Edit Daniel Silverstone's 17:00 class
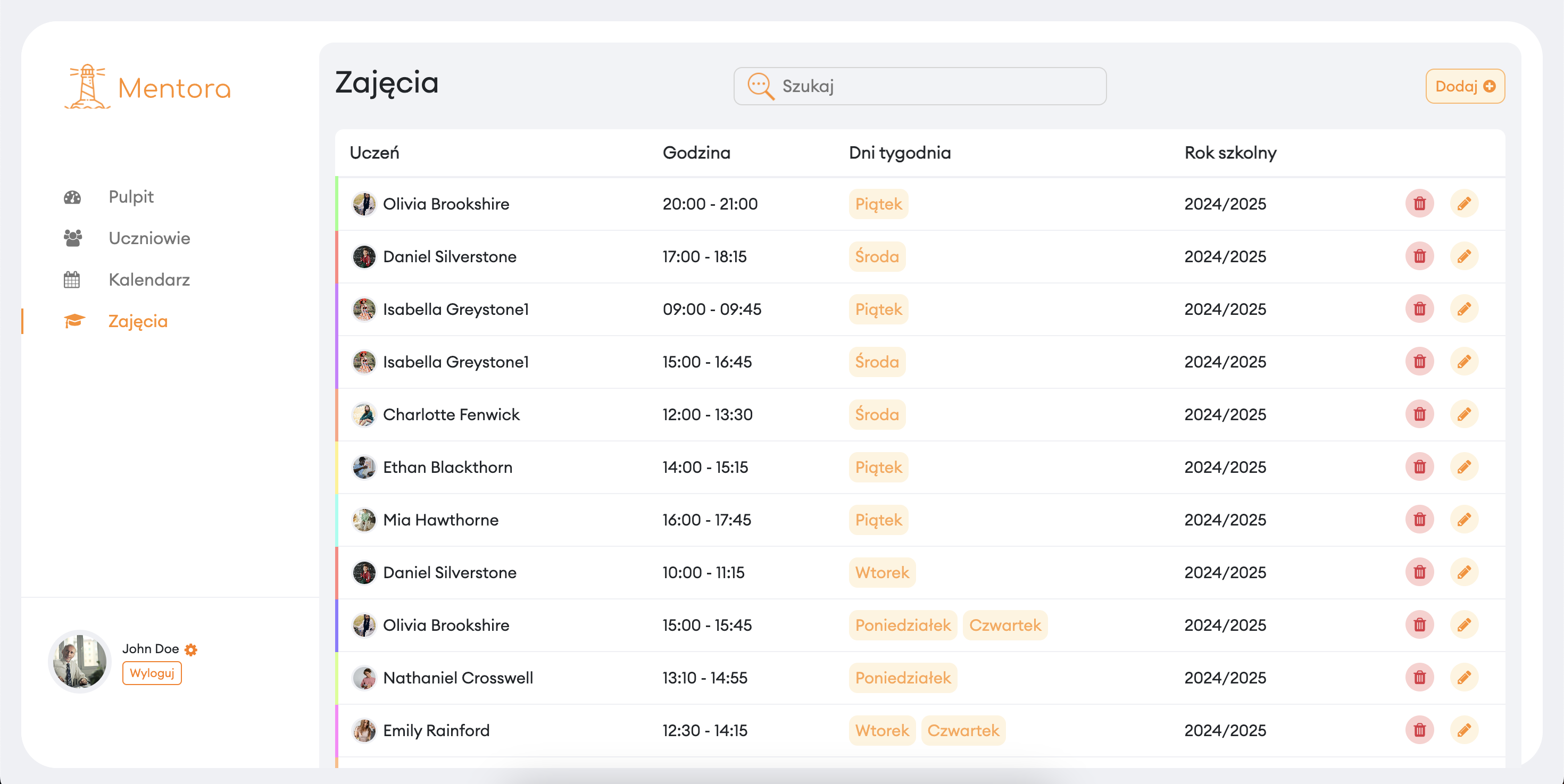This screenshot has width=1564, height=784. 1463,256
